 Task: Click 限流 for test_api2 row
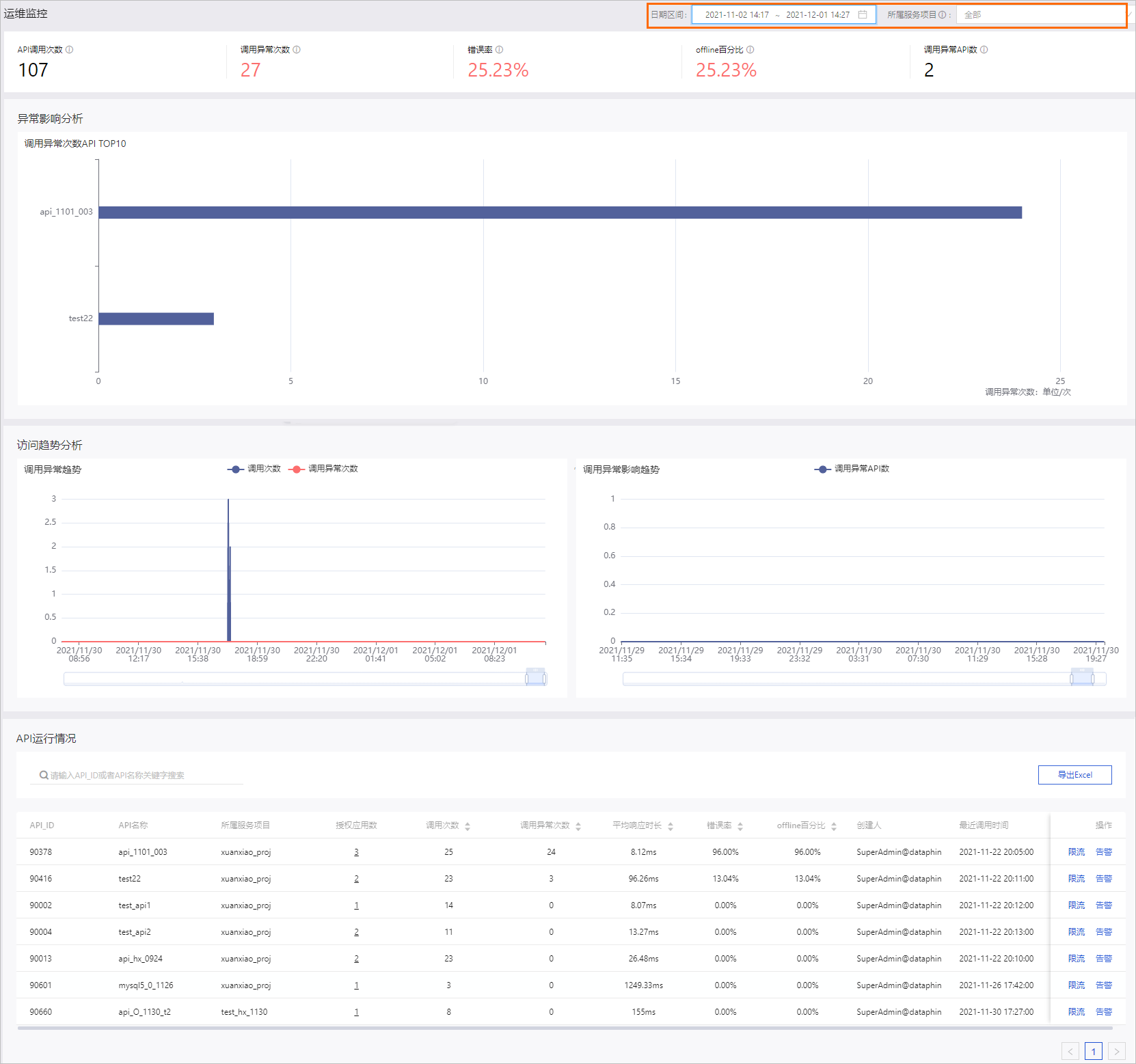pyautogui.click(x=1077, y=932)
